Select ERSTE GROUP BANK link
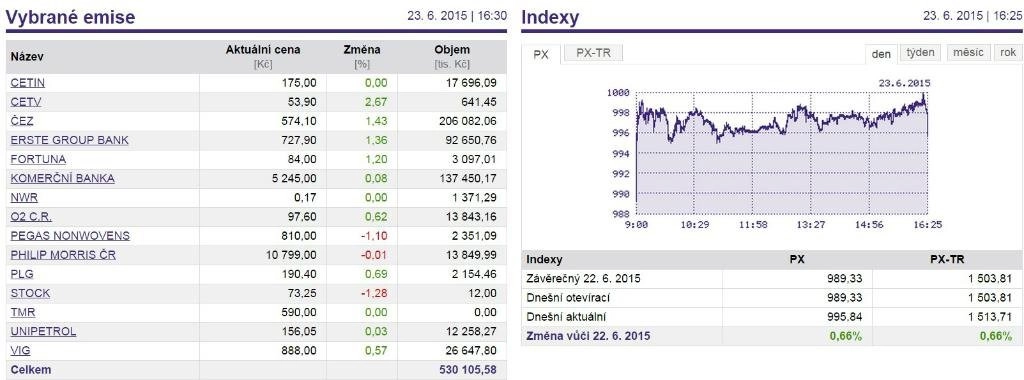The image size is (1024, 380). coord(69,140)
